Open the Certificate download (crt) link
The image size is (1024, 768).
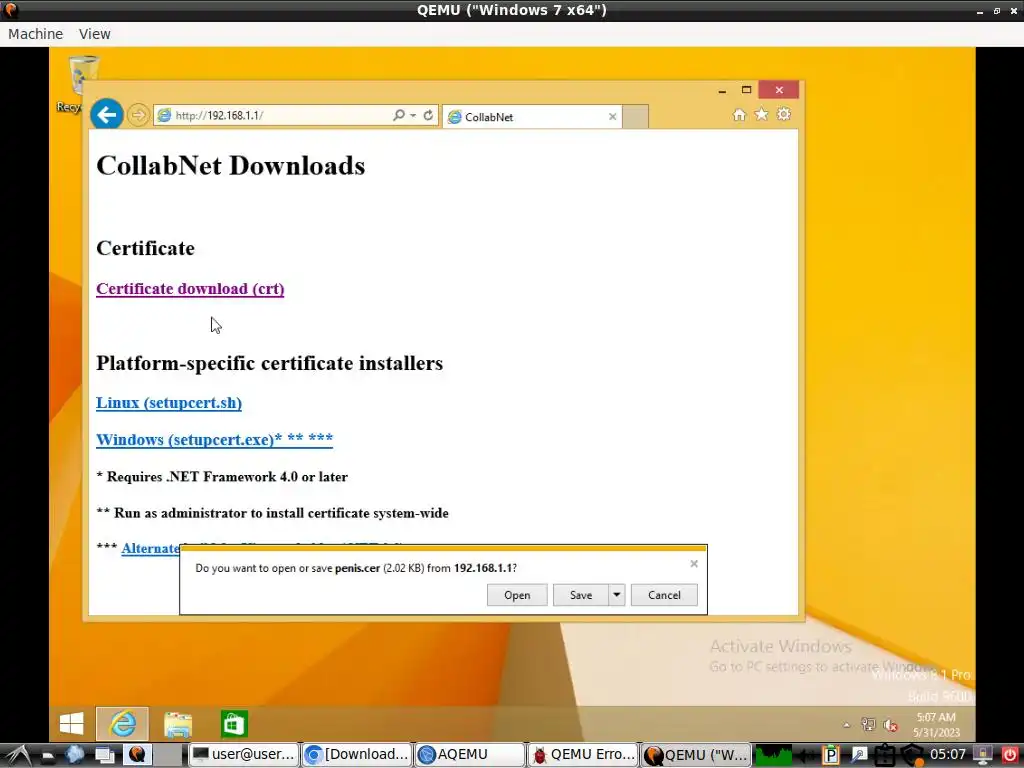(190, 289)
